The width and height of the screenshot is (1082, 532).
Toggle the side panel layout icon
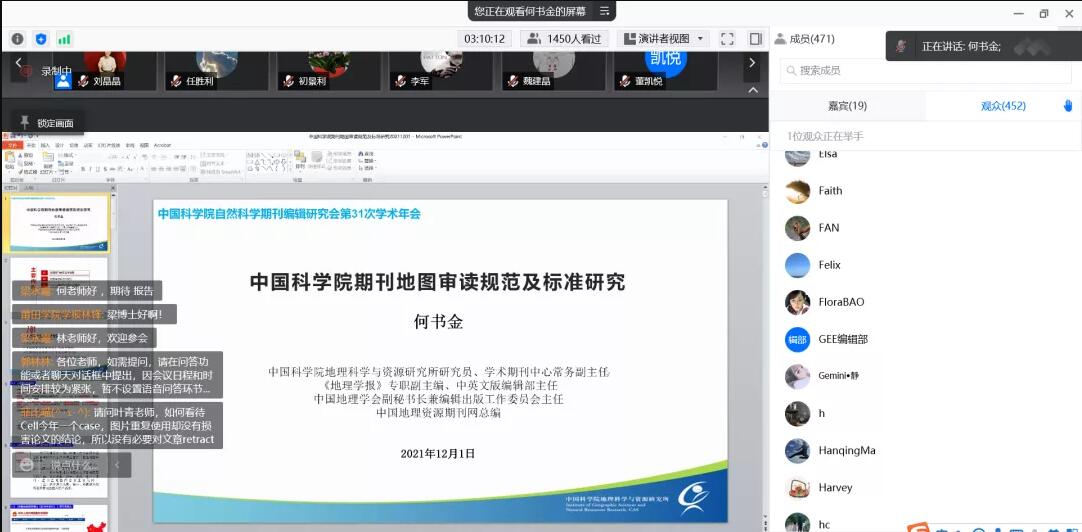pyautogui.click(x=755, y=39)
